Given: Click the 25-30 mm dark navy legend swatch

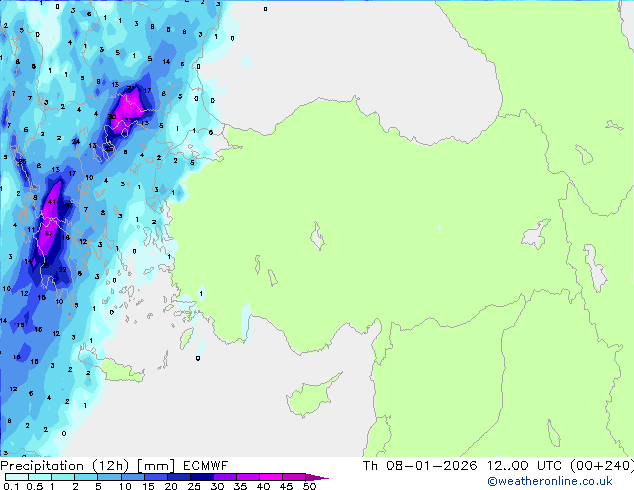Looking at the screenshot, I should point(202,477).
